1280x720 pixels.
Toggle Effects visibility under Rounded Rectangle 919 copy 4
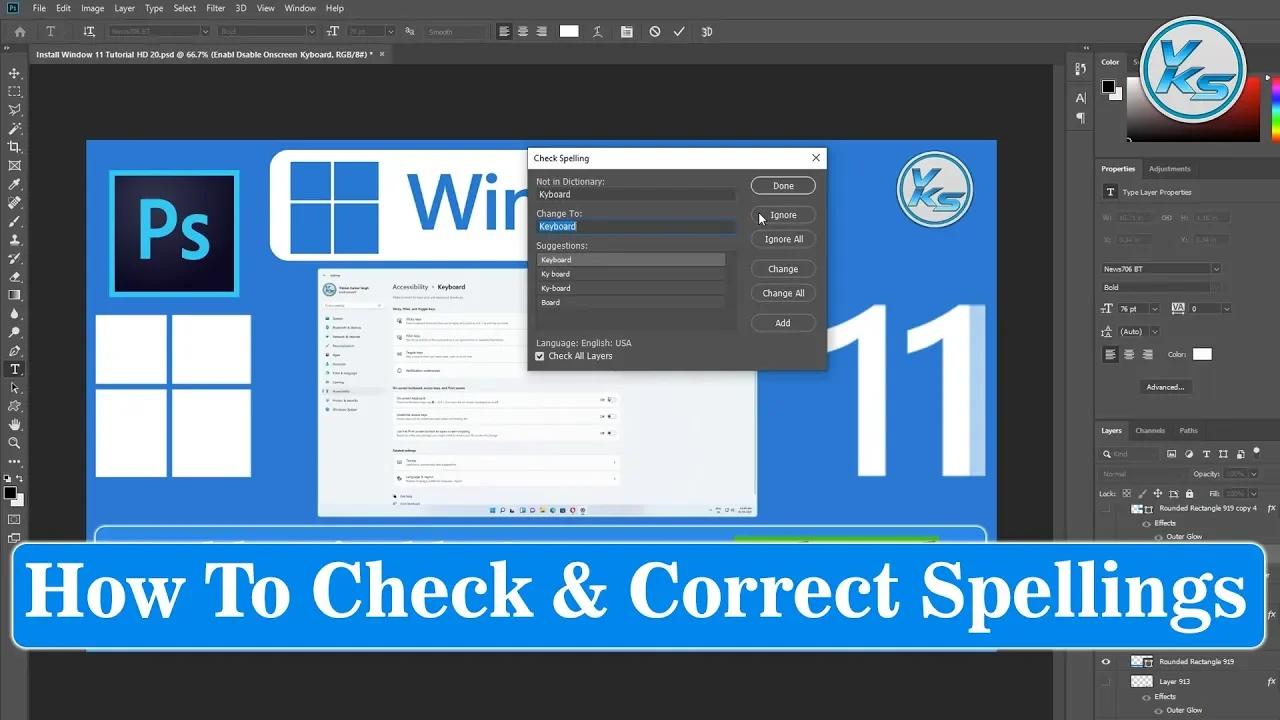(1146, 523)
